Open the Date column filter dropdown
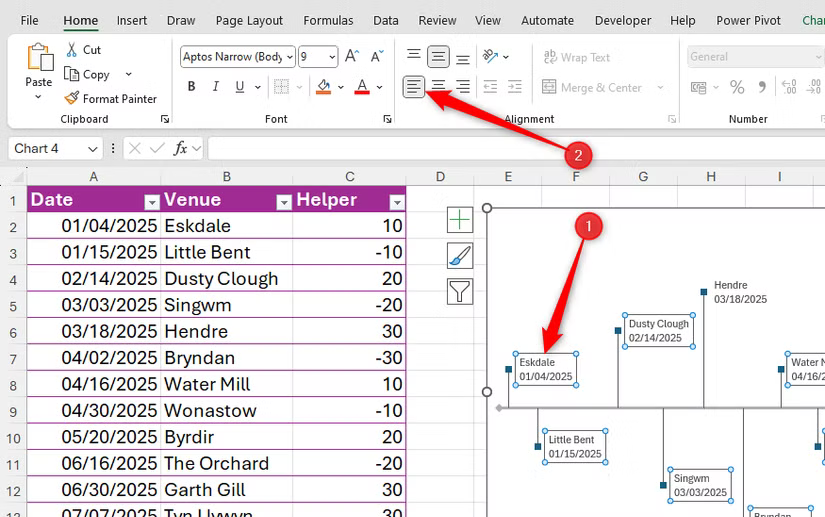This screenshot has height=517, width=825. [152, 202]
